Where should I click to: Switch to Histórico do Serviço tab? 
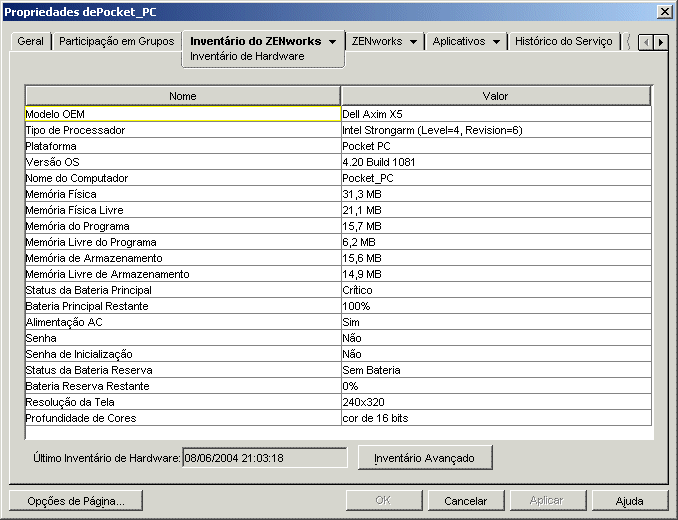click(563, 41)
